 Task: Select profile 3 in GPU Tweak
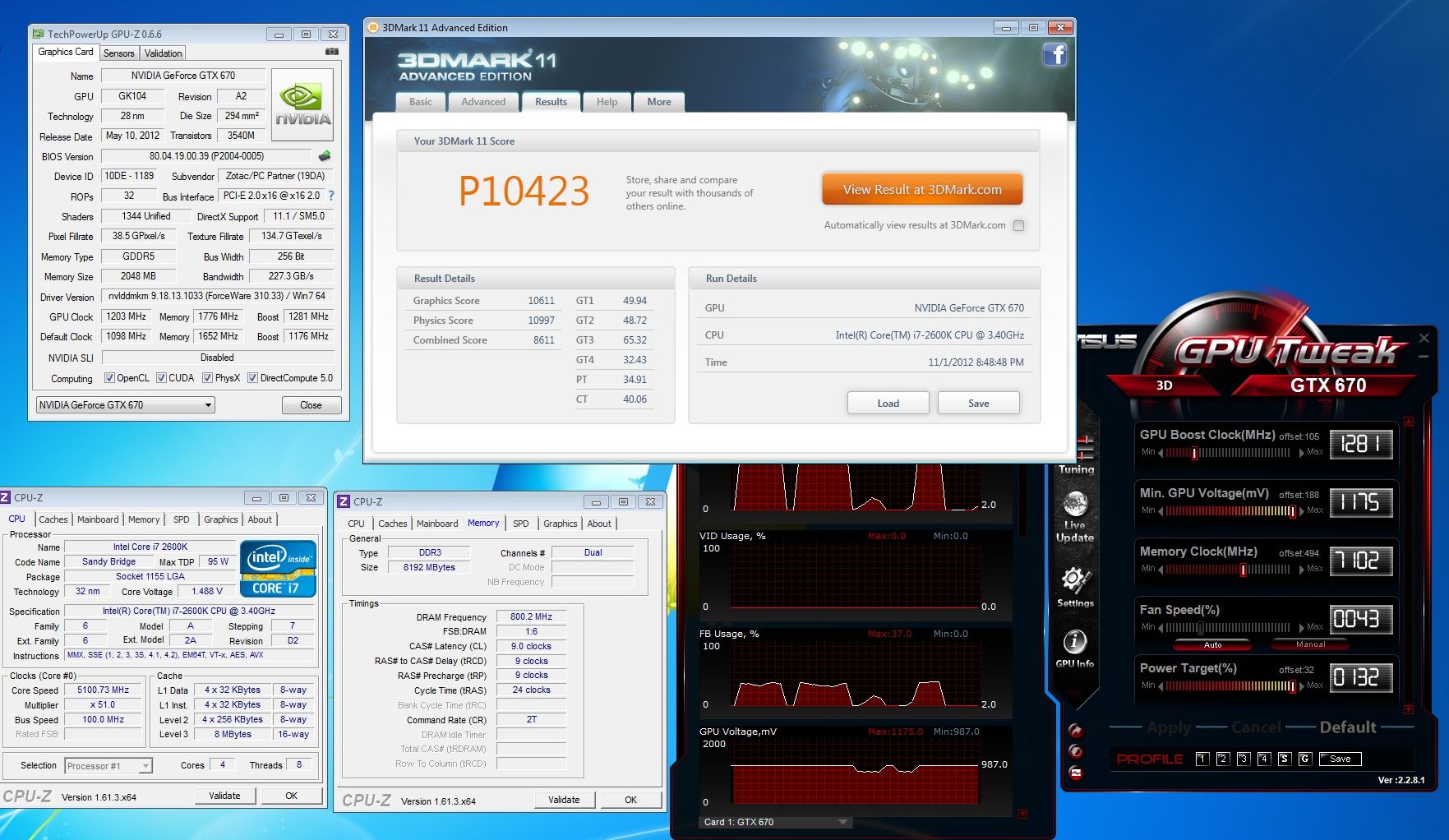pos(1244,759)
